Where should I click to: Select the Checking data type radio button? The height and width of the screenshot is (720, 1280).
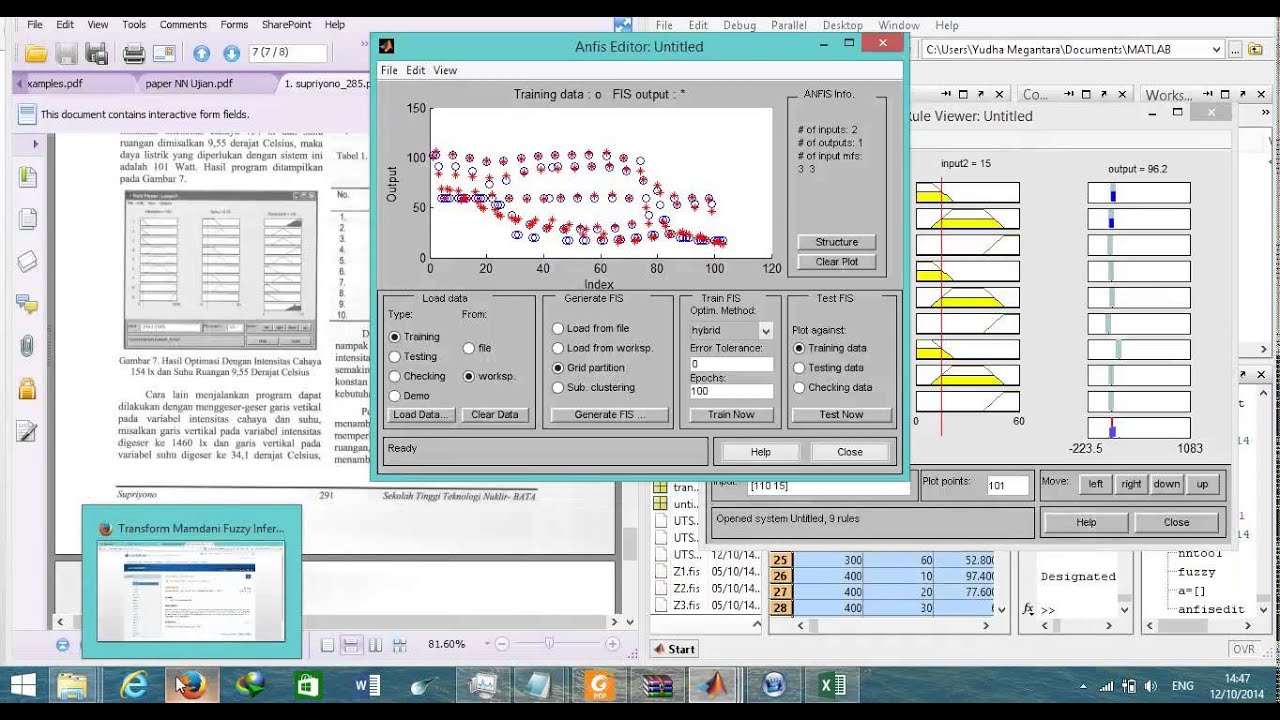395,376
